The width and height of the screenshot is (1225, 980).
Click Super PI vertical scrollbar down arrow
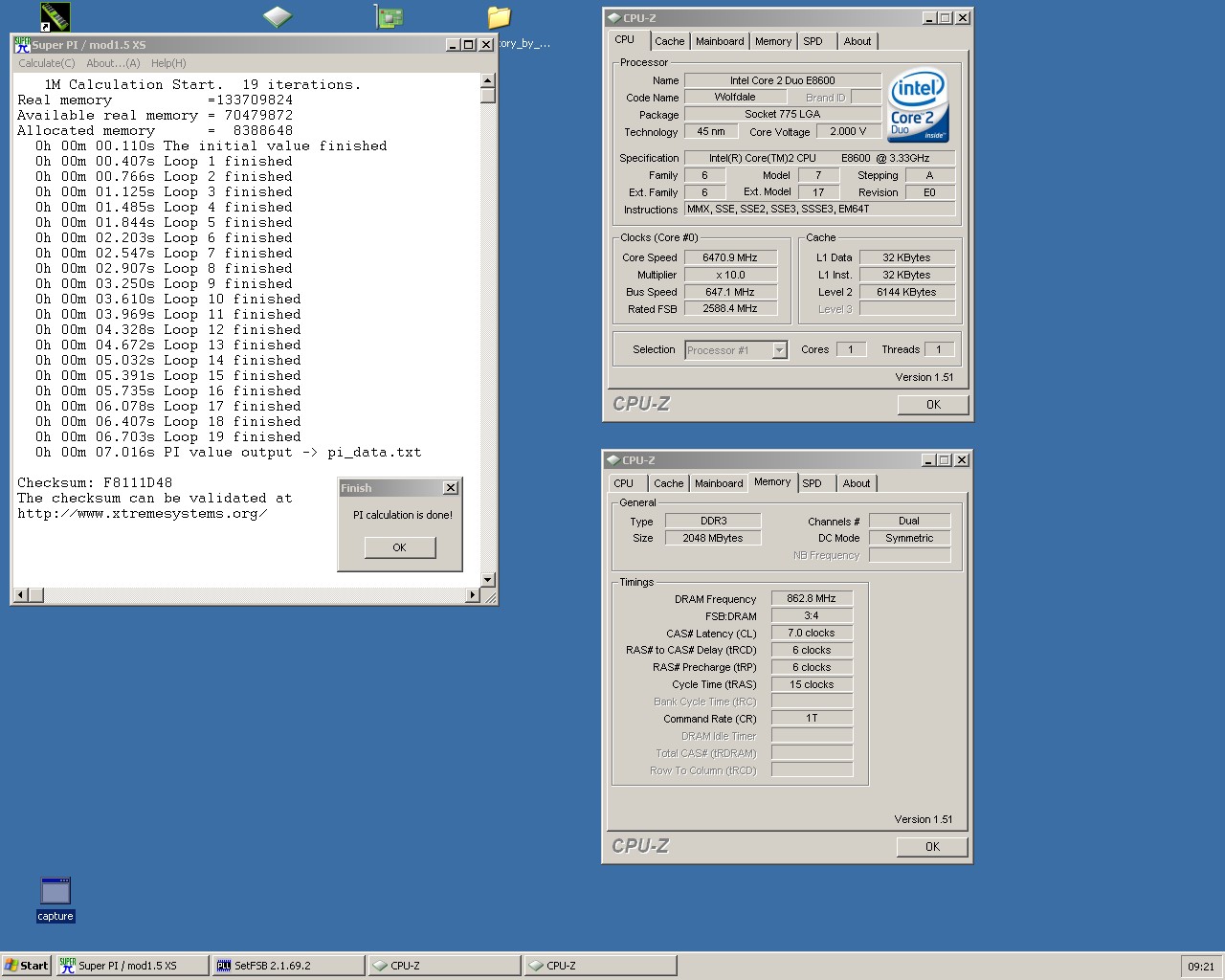[x=488, y=580]
